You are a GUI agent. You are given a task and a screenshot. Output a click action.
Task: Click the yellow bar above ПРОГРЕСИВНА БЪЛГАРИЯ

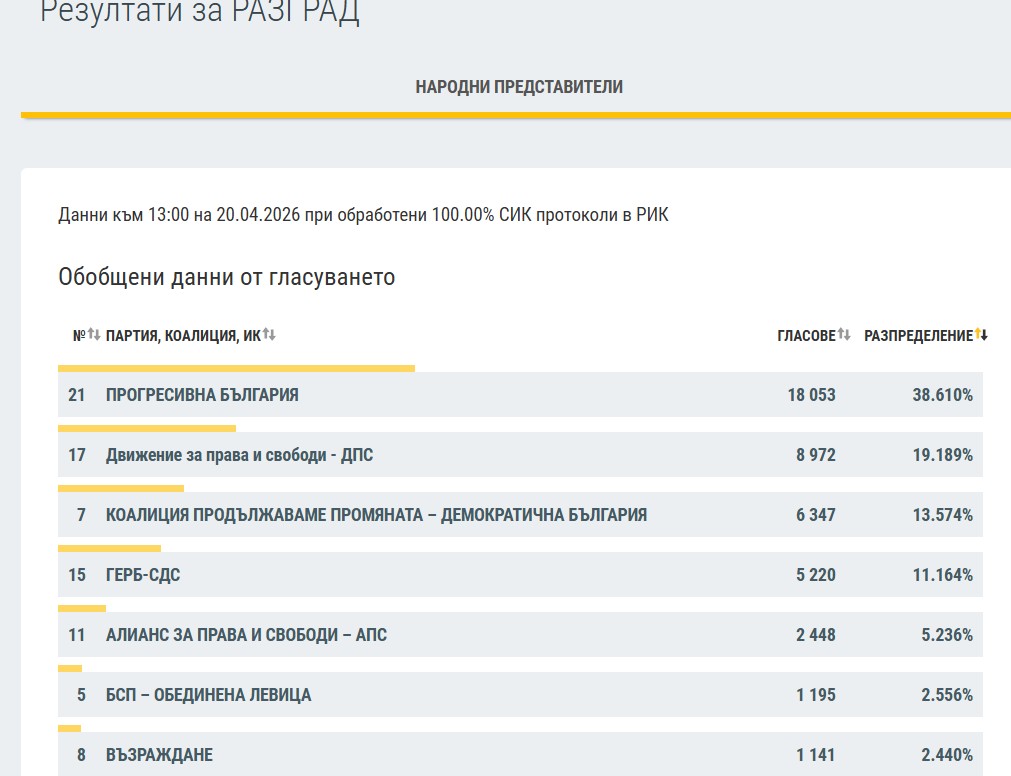pos(236,369)
